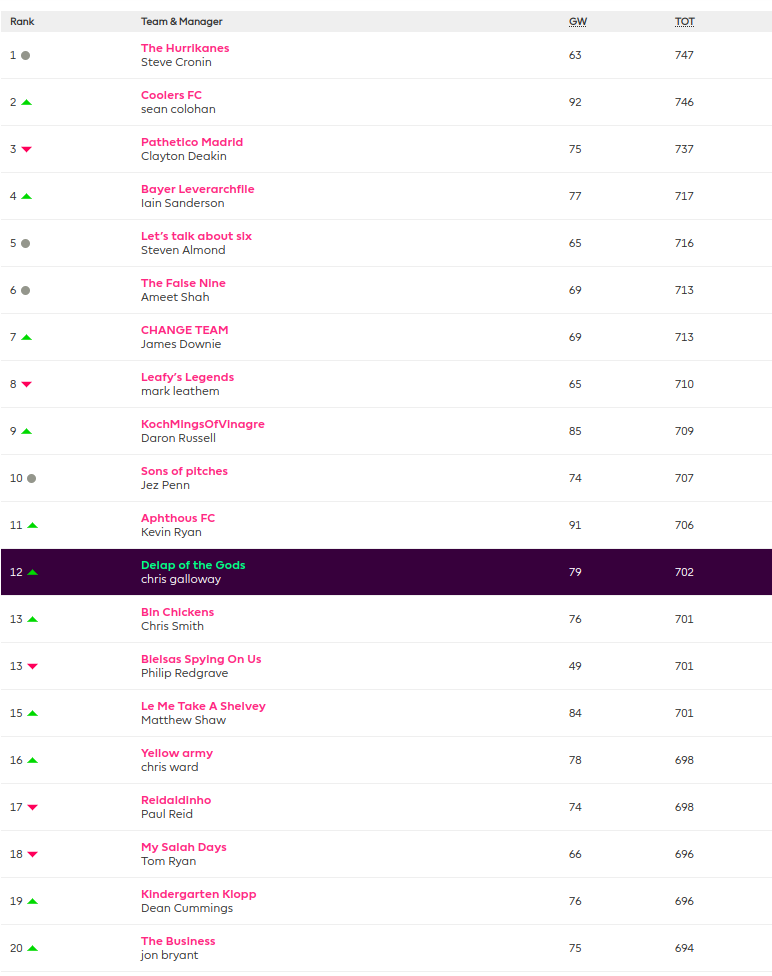This screenshot has width=772, height=976.
Task: Click green up arrow next to rank 2
Action: [x=26, y=102]
